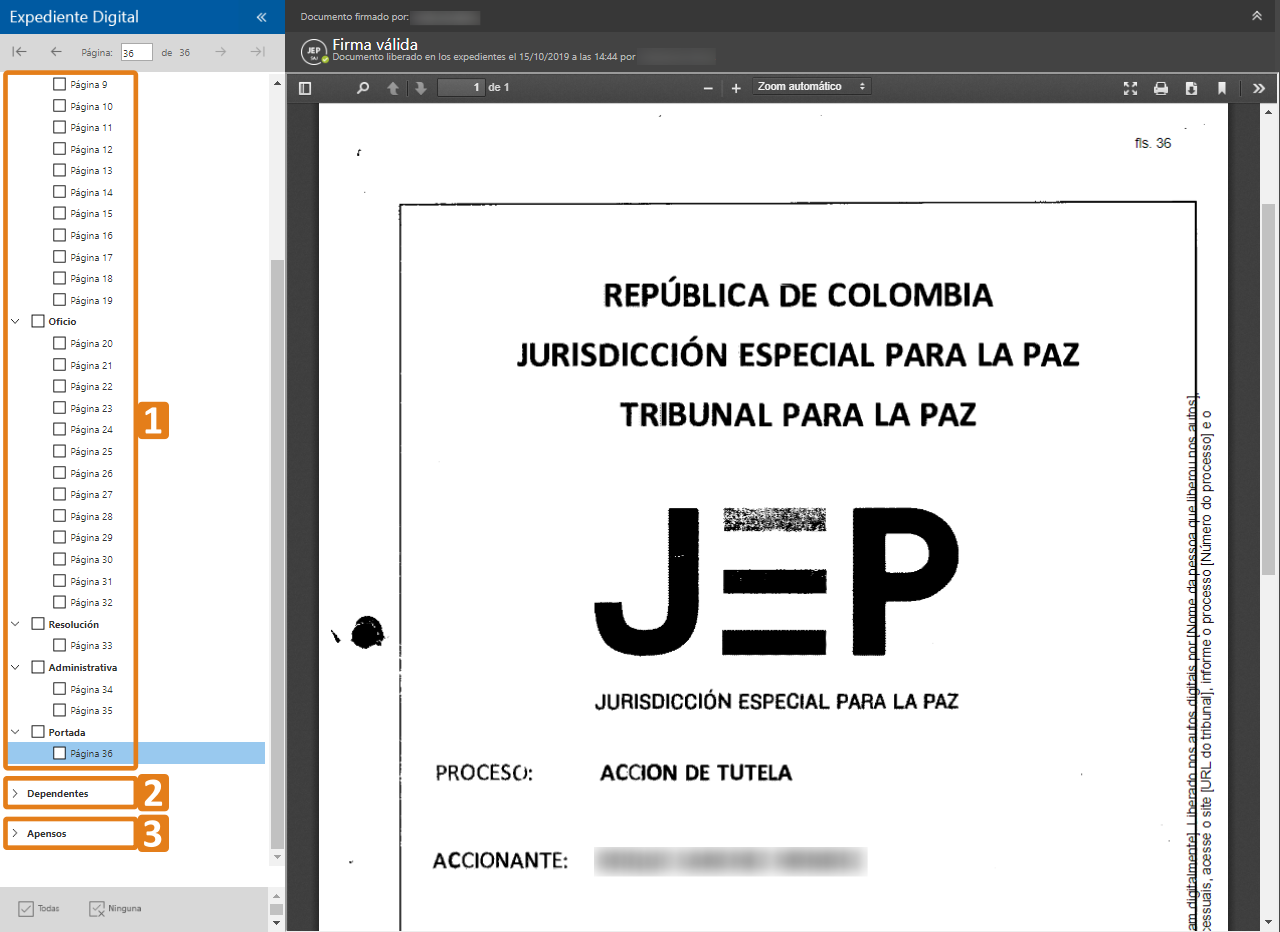Screen dimensions: 1280x932
Task: Collapse the Portada tree group
Action: [15, 732]
